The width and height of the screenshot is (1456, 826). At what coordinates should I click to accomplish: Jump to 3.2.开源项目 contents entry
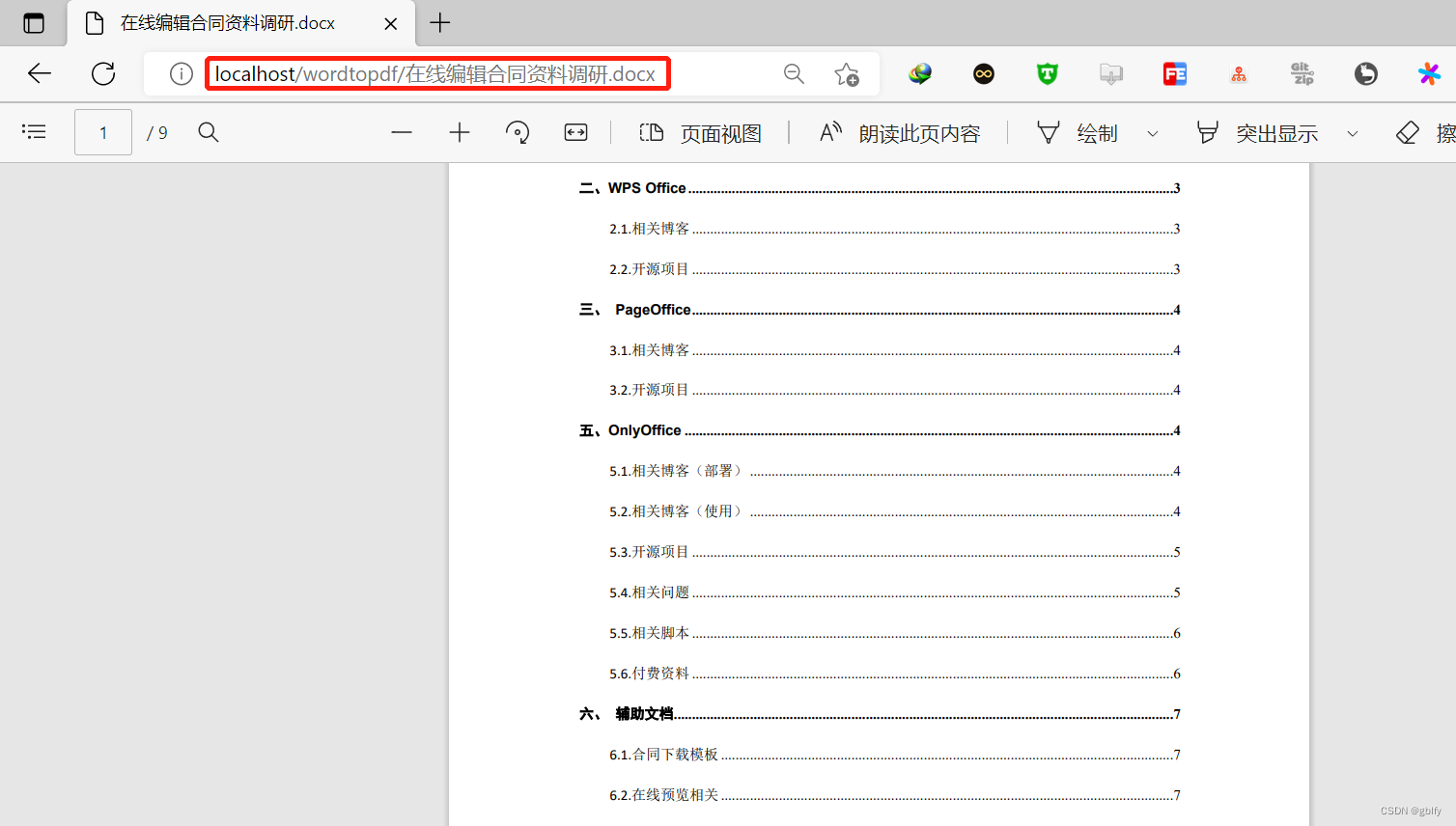coord(895,390)
